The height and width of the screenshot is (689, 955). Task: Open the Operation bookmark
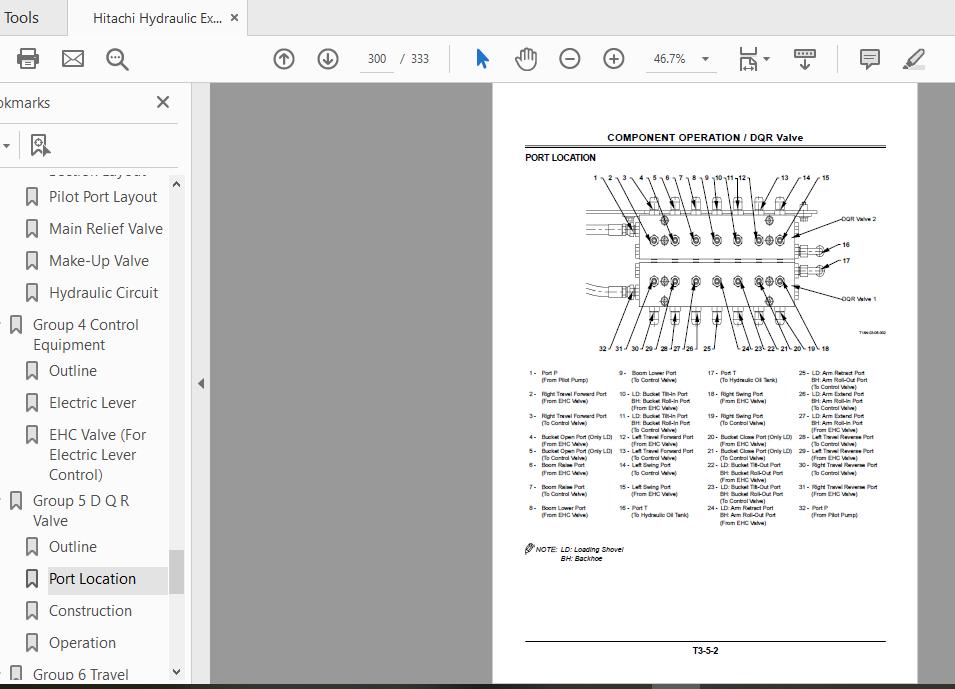pos(82,643)
